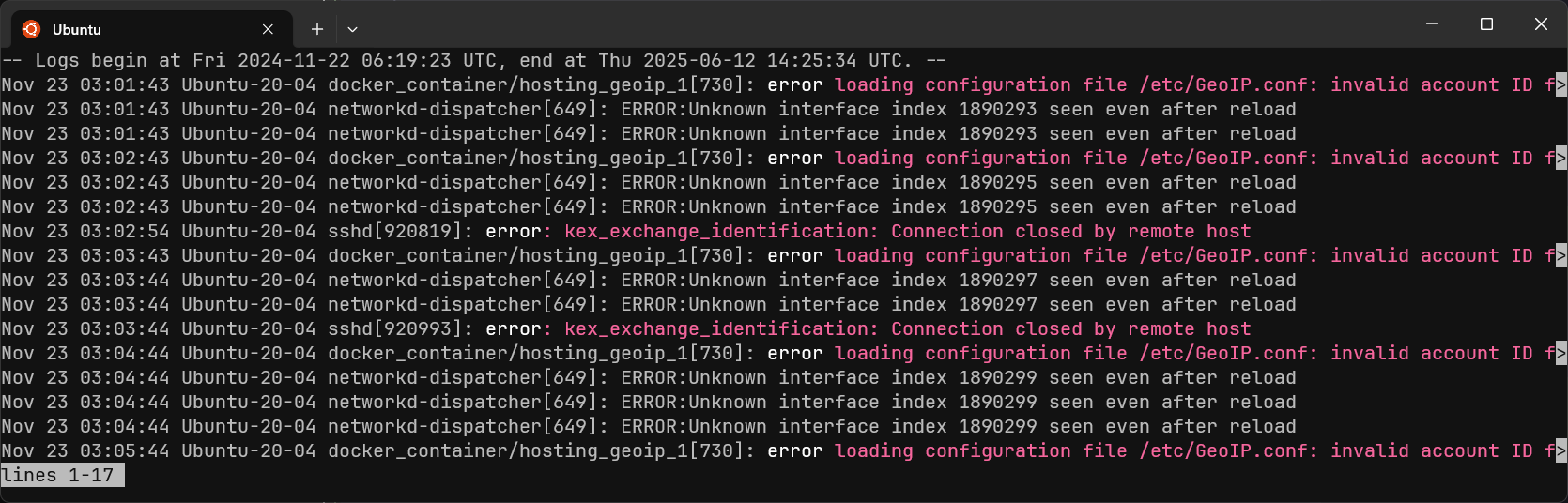The width and height of the screenshot is (1568, 503).
Task: Click the truncation arrow on 03:05:44 docker line
Action: (1561, 450)
